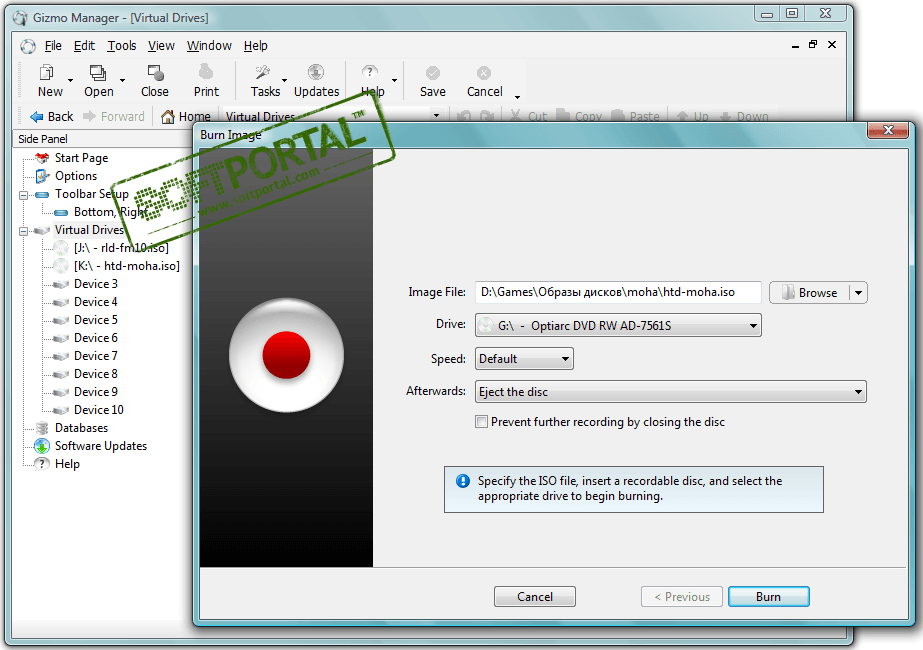
Task: Open Software Updates in Side Panel
Action: pyautogui.click(x=101, y=446)
